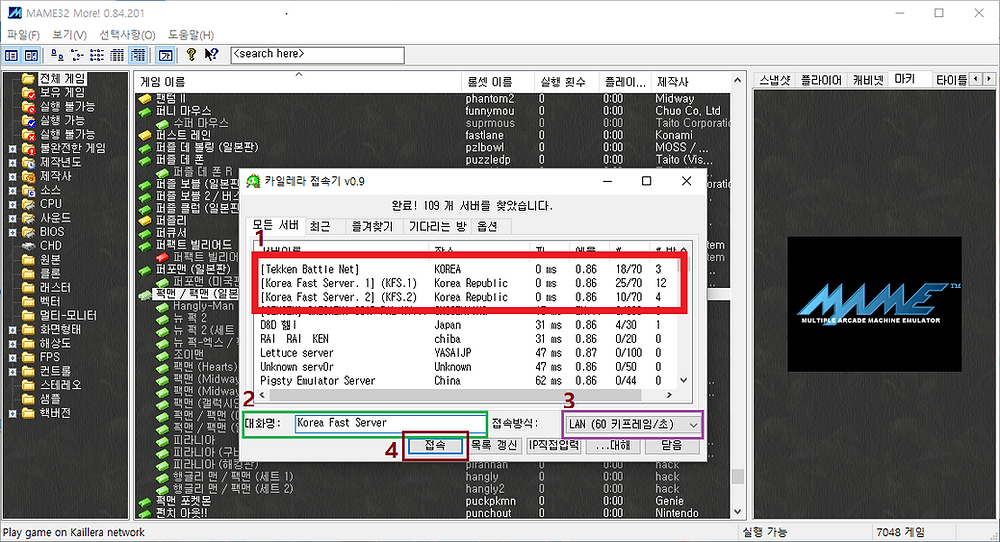Click the 닫음 close button

[671, 445]
